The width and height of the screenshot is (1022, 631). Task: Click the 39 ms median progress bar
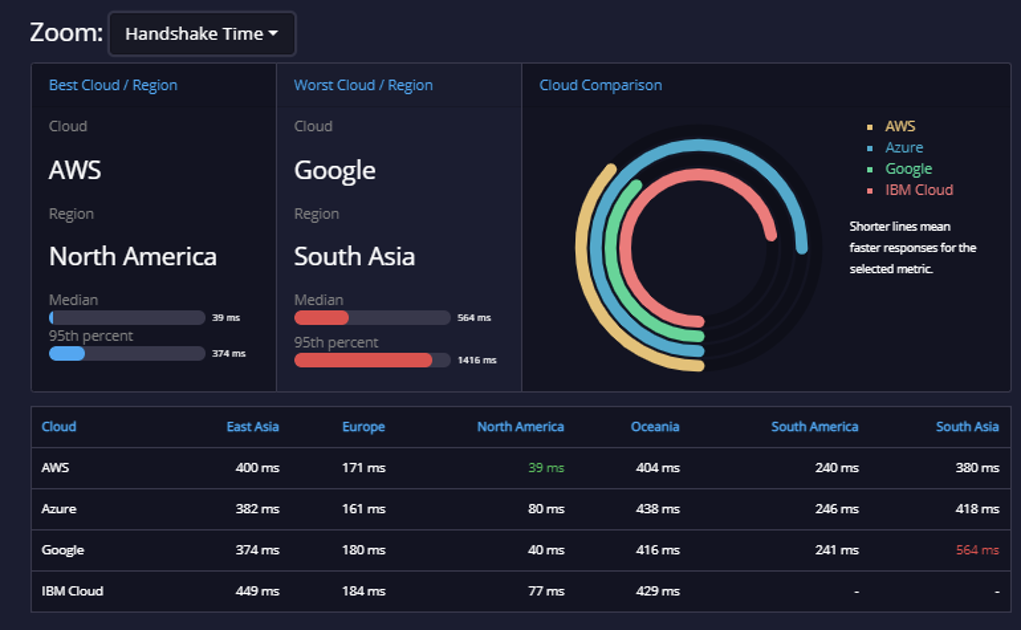pyautogui.click(x=127, y=317)
